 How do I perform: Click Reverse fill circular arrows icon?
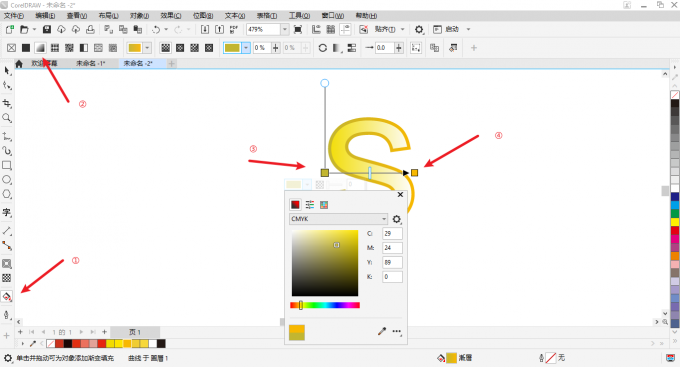(323, 48)
